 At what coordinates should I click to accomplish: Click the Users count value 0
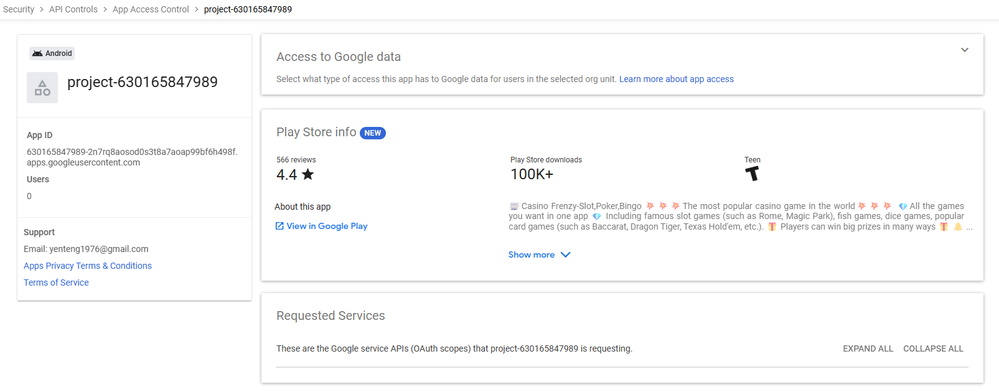[x=29, y=196]
